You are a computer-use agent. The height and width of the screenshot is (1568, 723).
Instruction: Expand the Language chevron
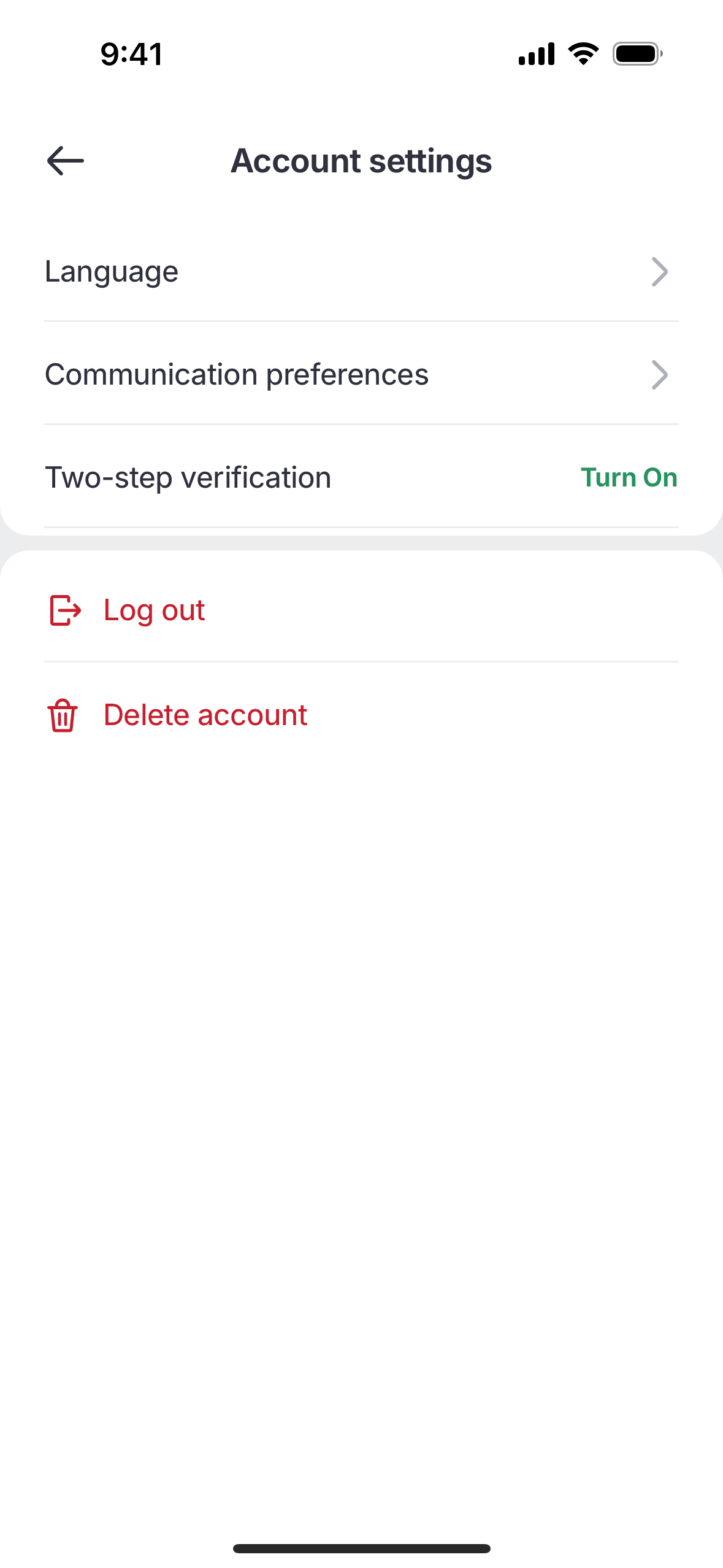tap(659, 272)
